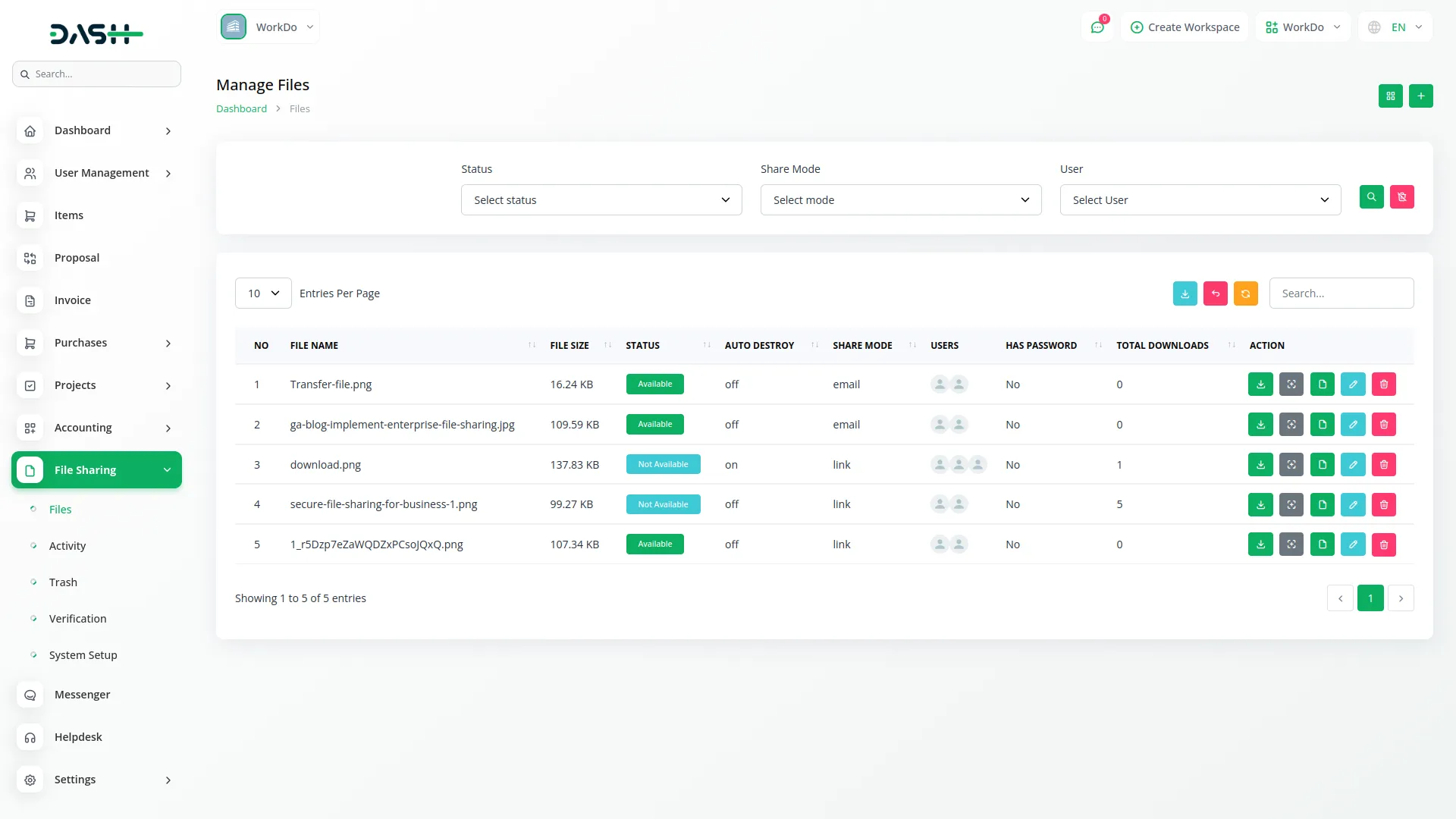Delete download.png with the trash icon

pyautogui.click(x=1384, y=464)
